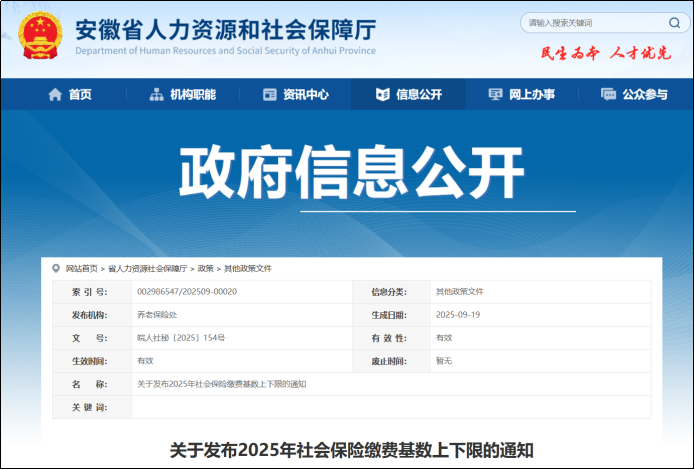Click the bold article title 关于发布2025年社会保险缴费基数上下限的通知
The image size is (695, 470).
coord(351,450)
